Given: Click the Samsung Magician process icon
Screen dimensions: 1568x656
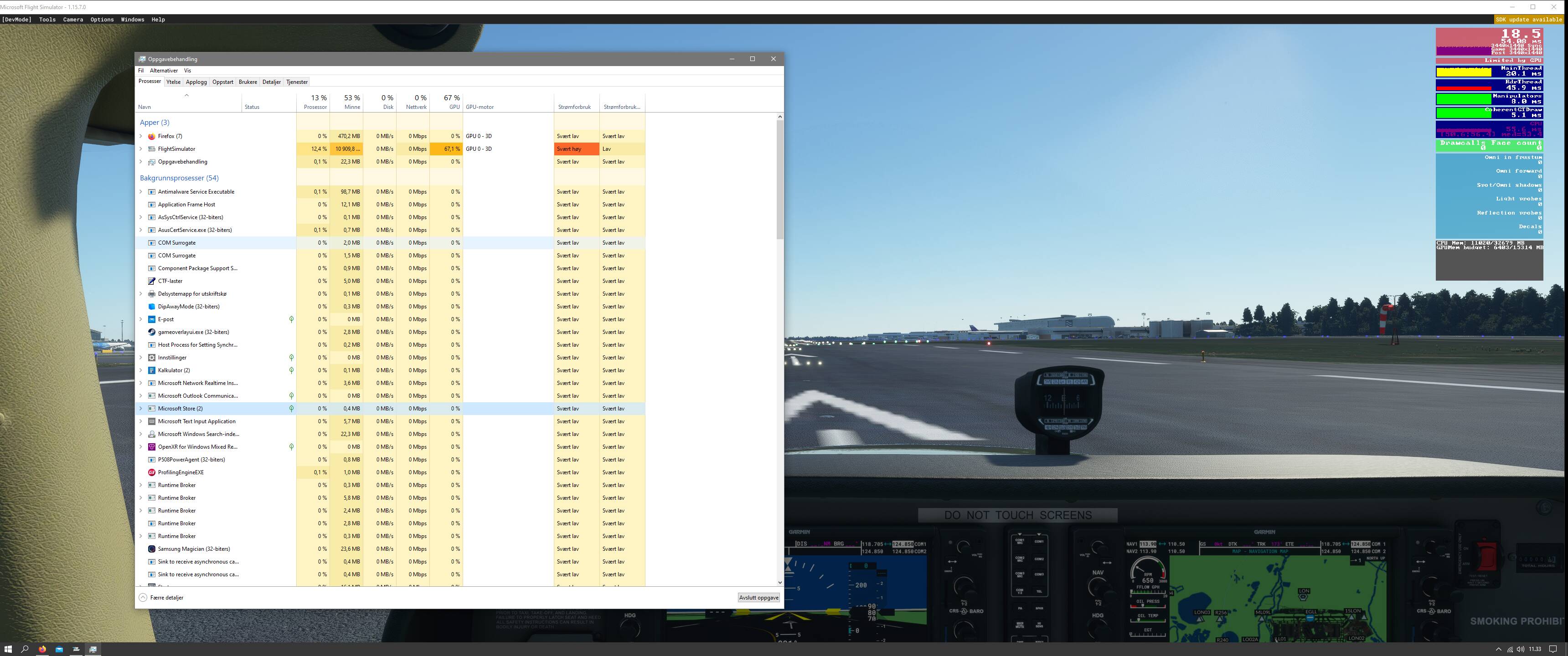Looking at the screenshot, I should click(152, 549).
